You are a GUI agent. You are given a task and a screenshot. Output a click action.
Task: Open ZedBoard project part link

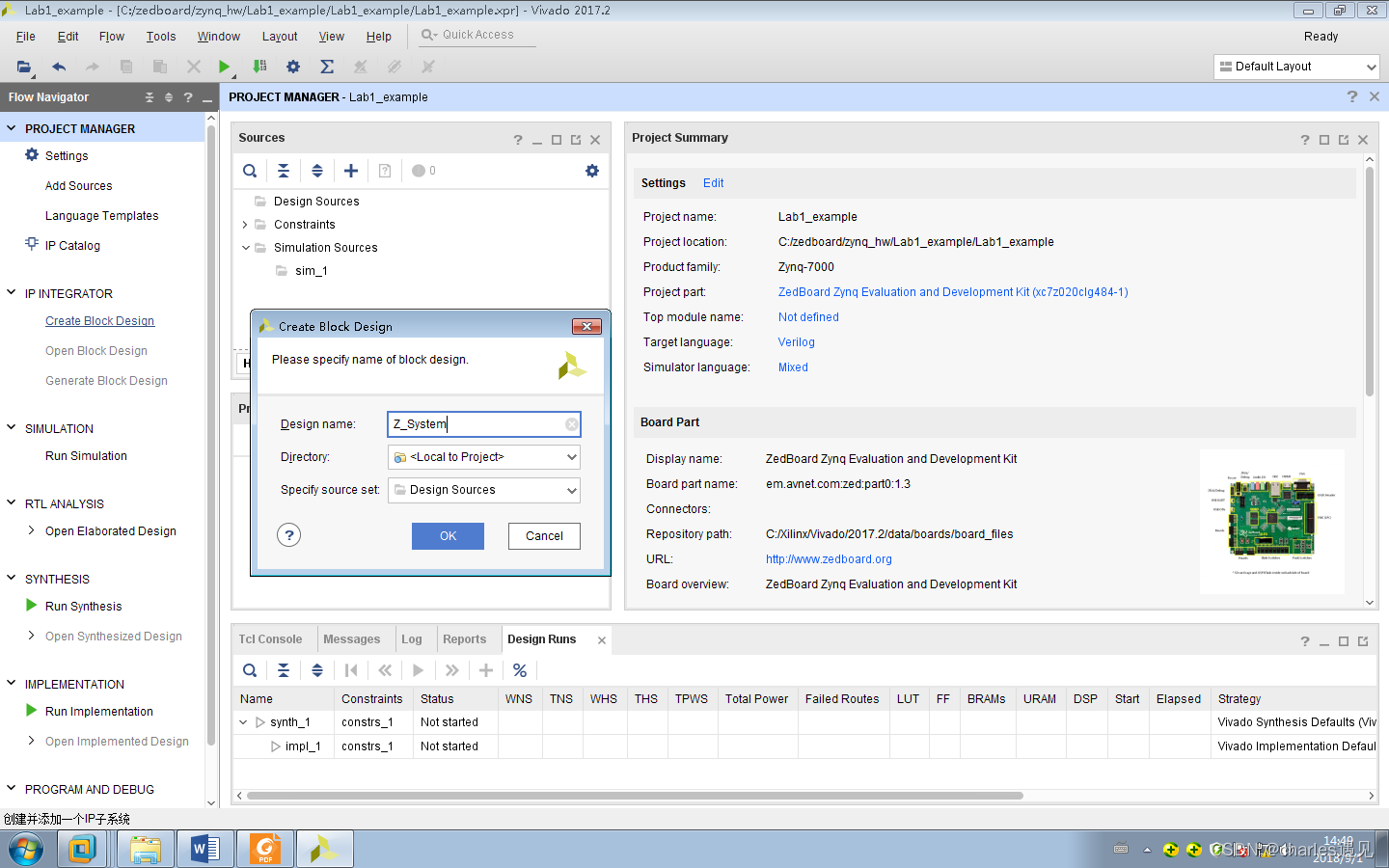click(x=953, y=292)
